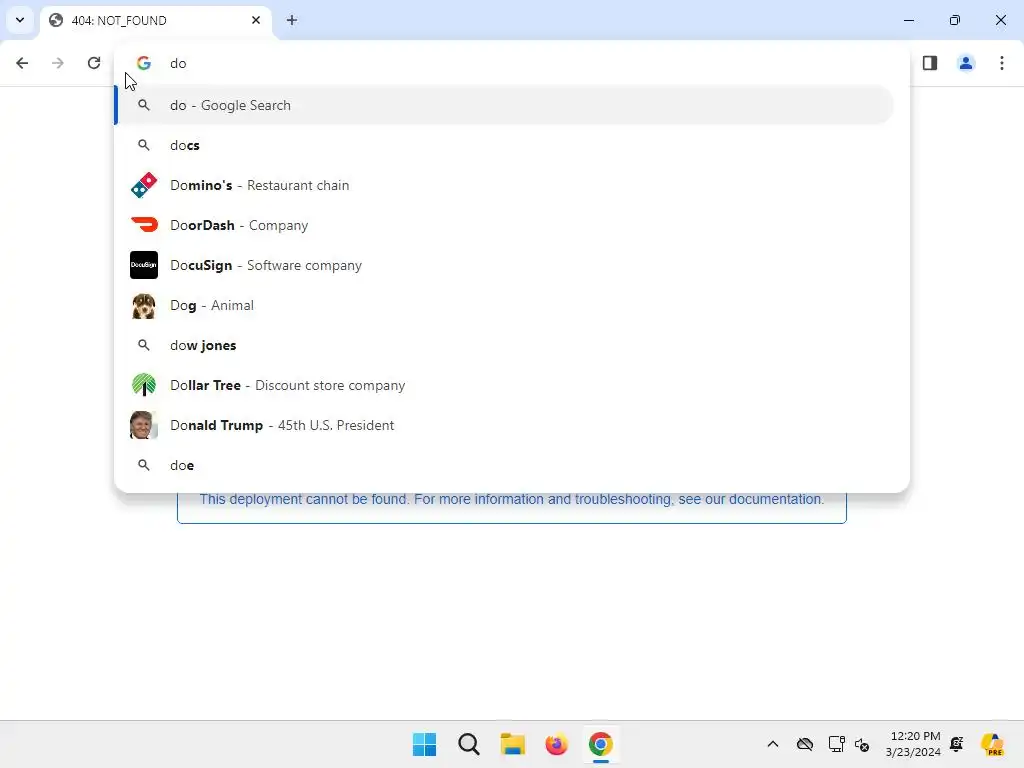
Task: Click magnifier icon beside 'doe'
Action: 144,465
